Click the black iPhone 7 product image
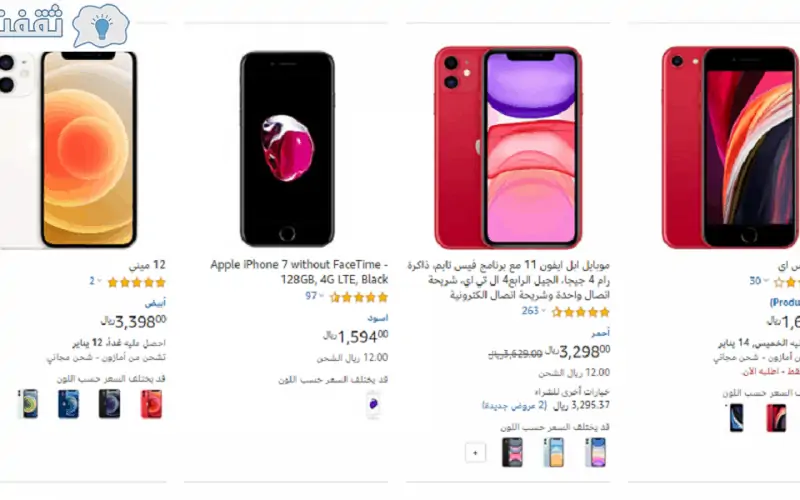The height and width of the screenshot is (500, 800). 287,149
